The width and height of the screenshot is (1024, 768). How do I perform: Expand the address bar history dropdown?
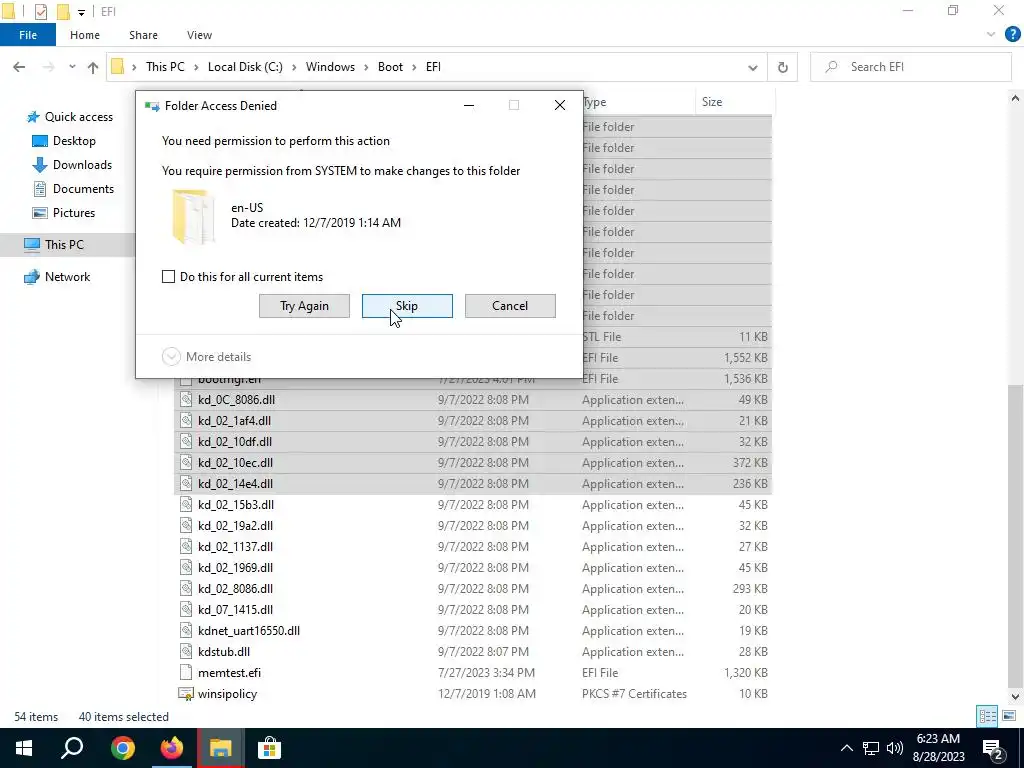coord(752,67)
